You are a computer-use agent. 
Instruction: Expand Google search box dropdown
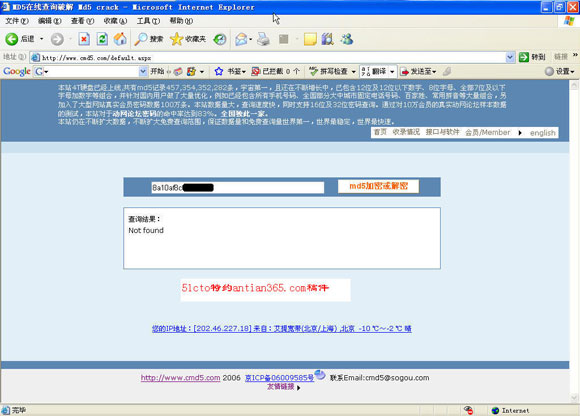143,71
